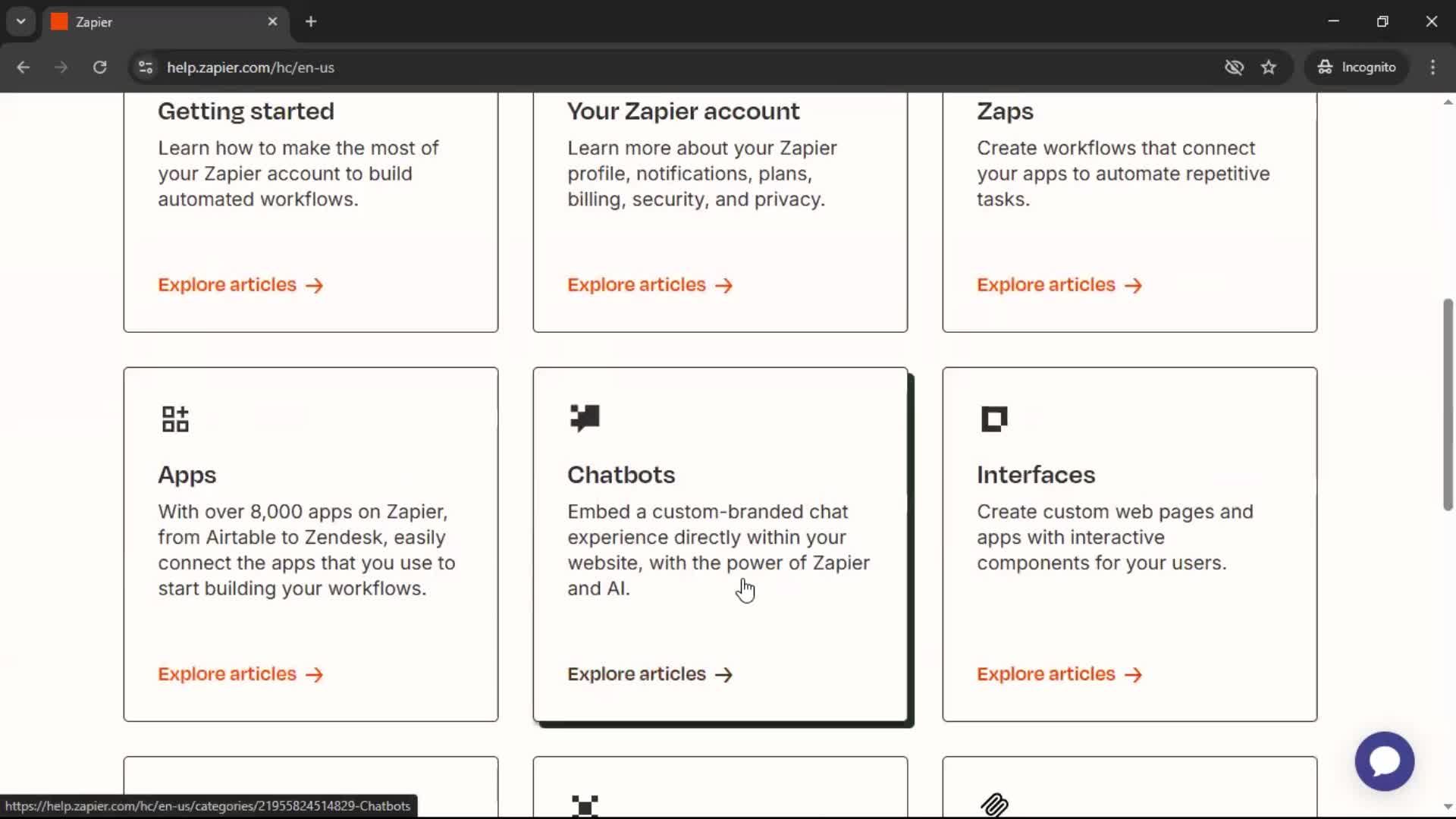Click the Chatbots speech bubble icon
This screenshot has width=1456, height=819.
pyautogui.click(x=585, y=418)
